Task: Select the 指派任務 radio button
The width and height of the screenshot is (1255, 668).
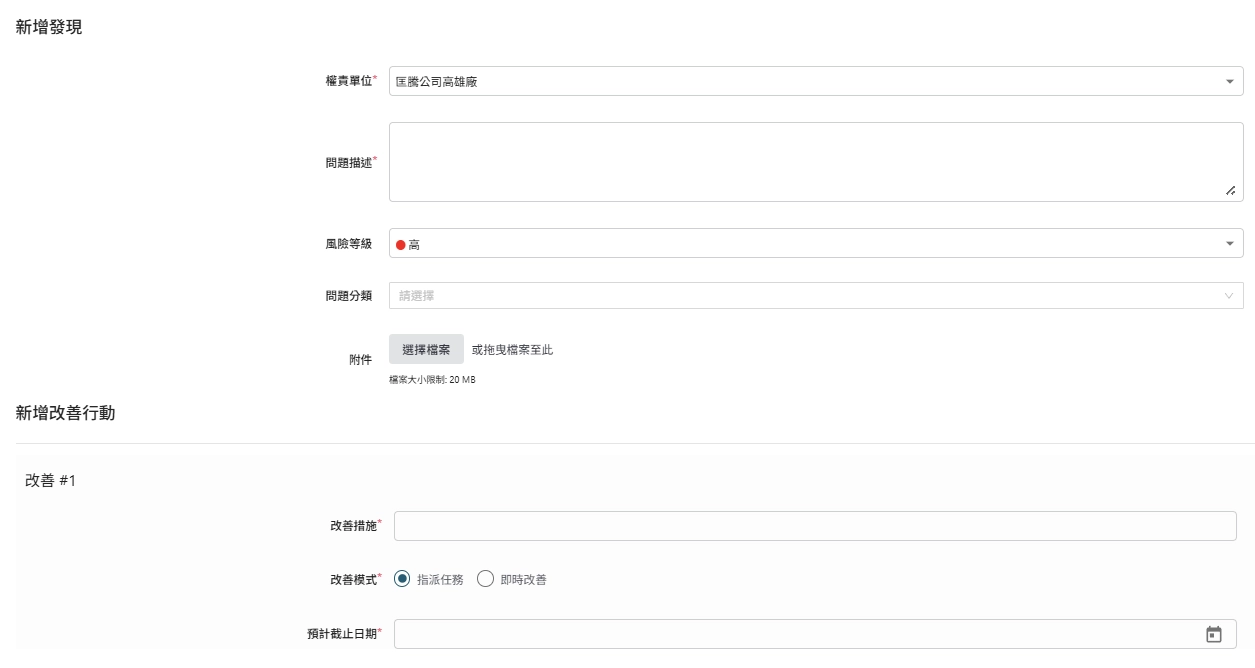Action: [x=403, y=579]
